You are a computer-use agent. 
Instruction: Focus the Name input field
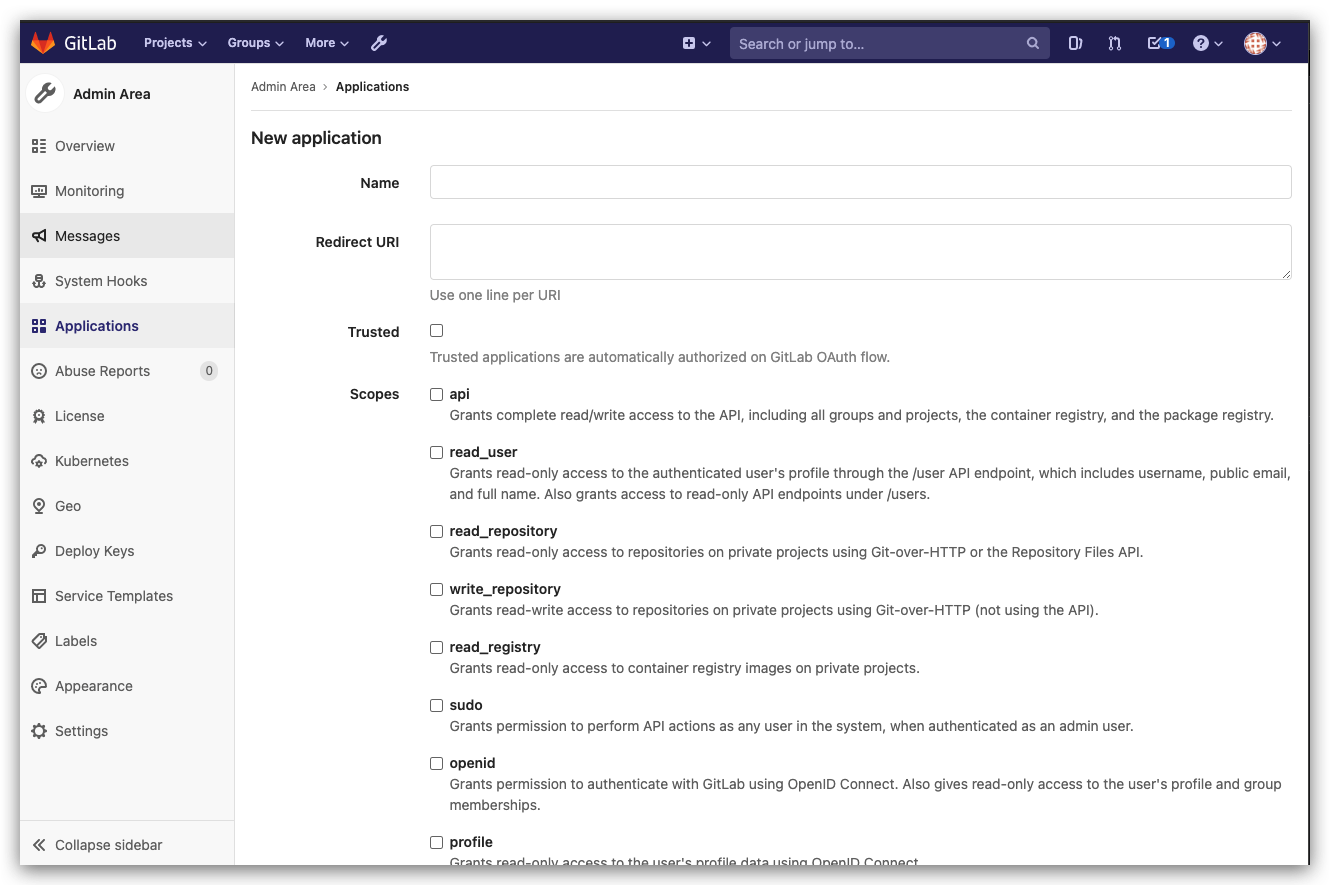860,182
